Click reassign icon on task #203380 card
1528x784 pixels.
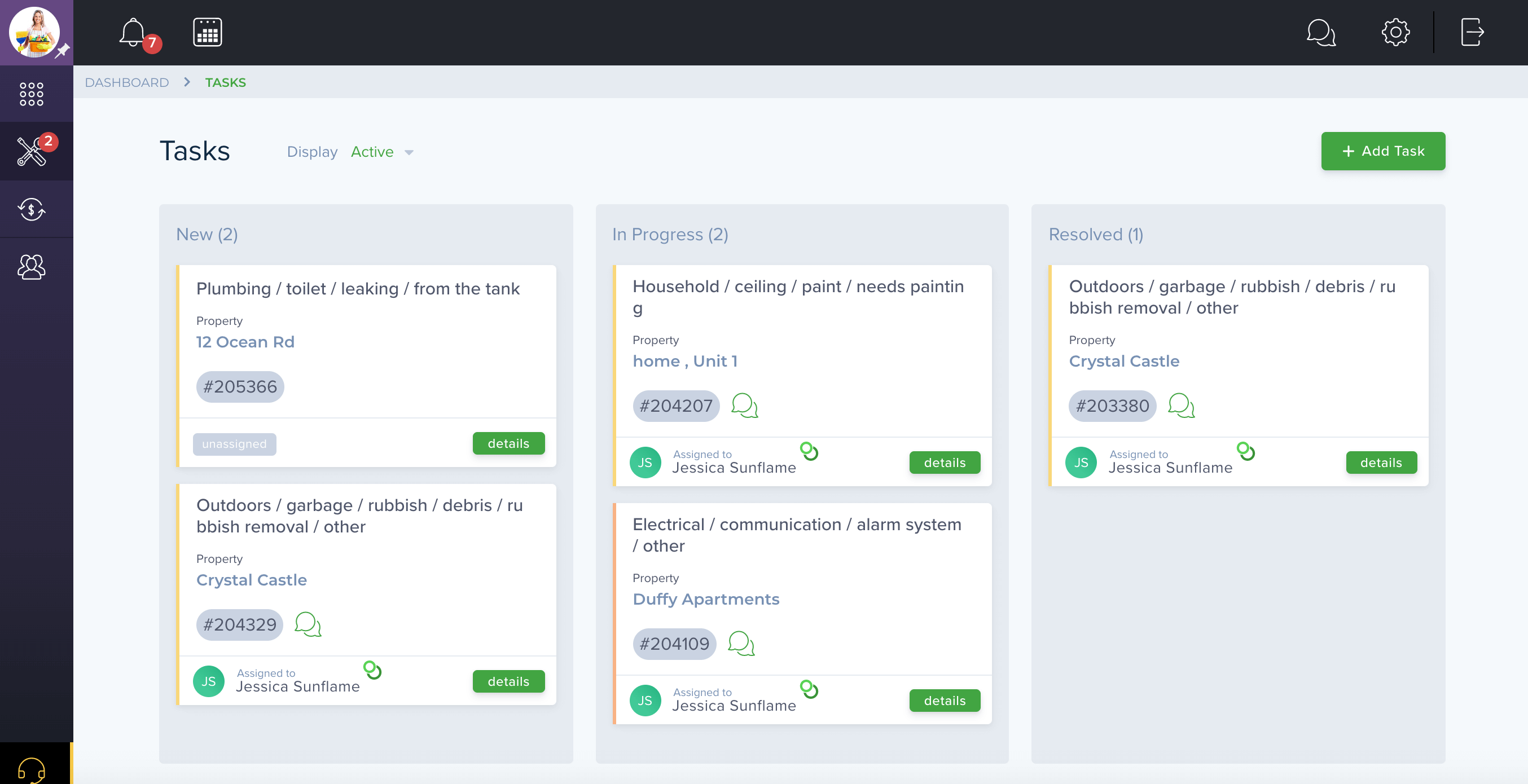coord(1246,451)
